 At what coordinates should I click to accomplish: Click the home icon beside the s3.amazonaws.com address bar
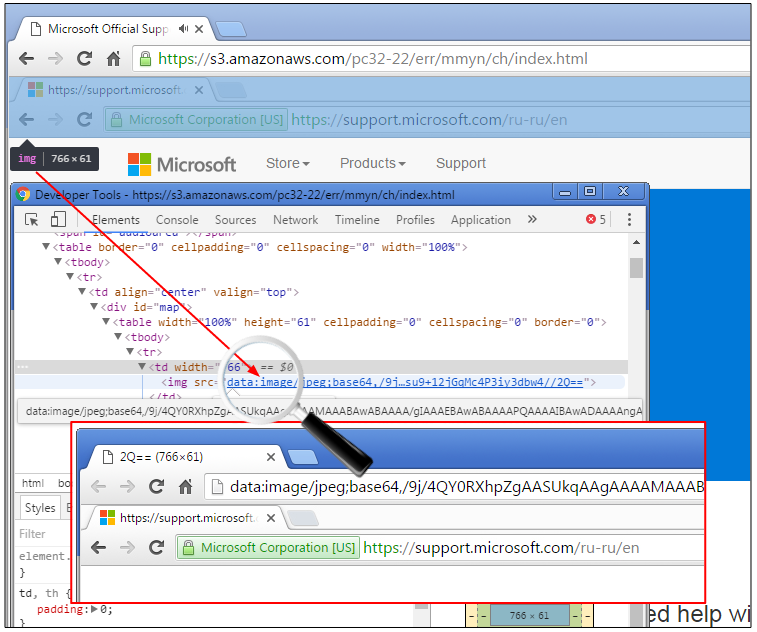pyautogui.click(x=114, y=59)
